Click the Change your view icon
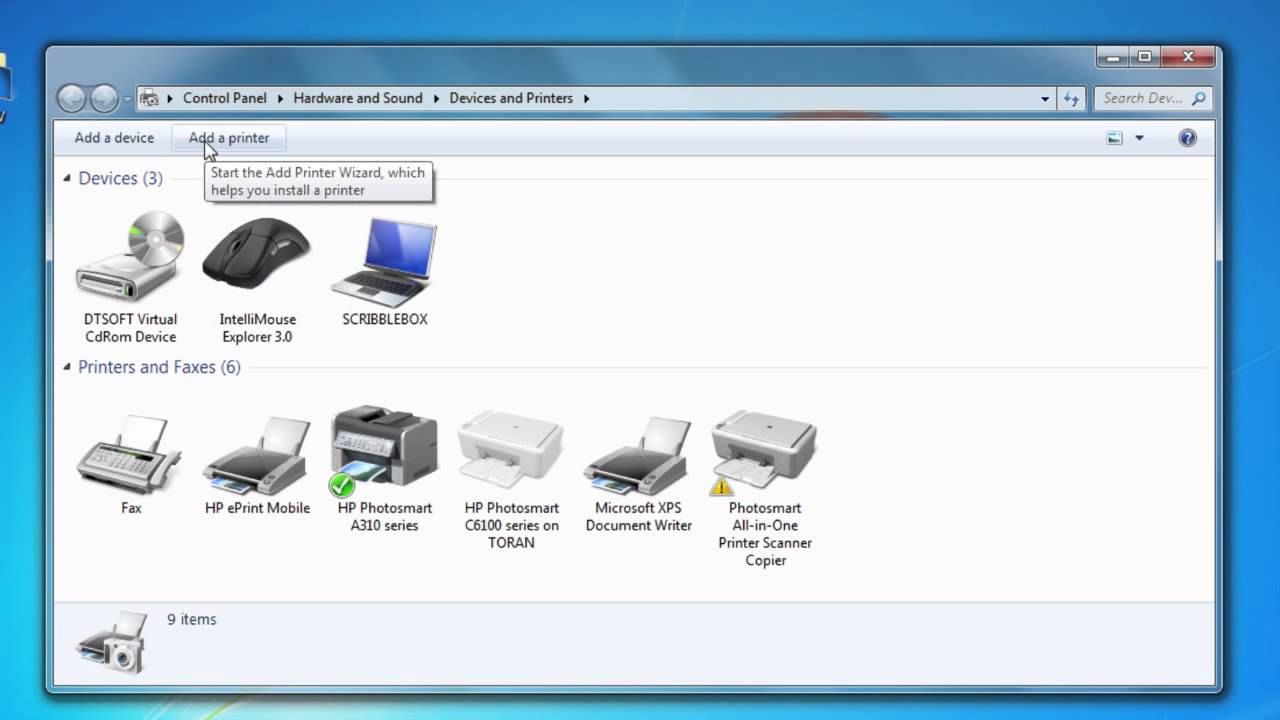 pyautogui.click(x=1115, y=138)
